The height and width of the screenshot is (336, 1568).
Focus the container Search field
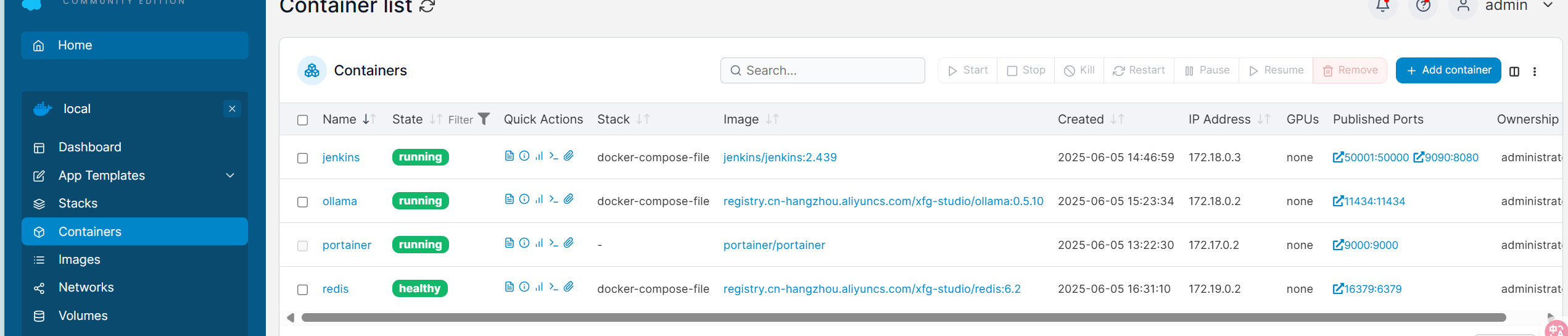[x=823, y=70]
